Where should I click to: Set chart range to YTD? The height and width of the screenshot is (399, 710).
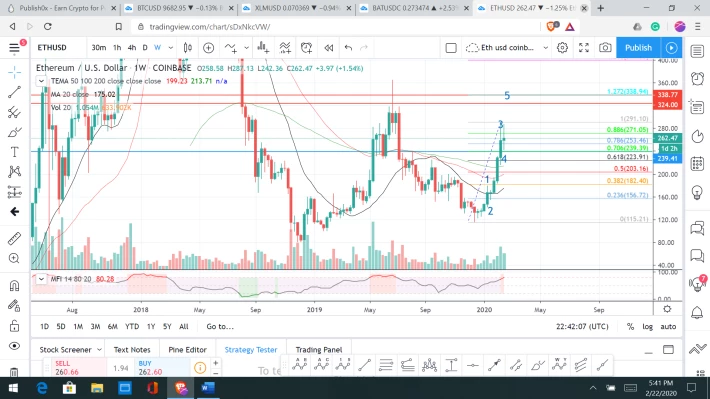[x=132, y=327]
